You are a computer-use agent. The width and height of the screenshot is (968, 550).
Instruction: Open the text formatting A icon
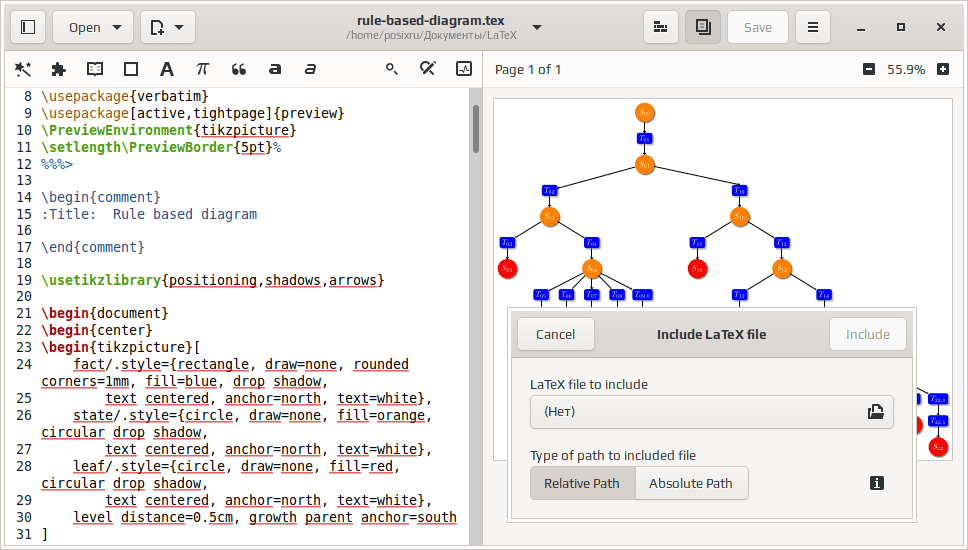coord(167,69)
